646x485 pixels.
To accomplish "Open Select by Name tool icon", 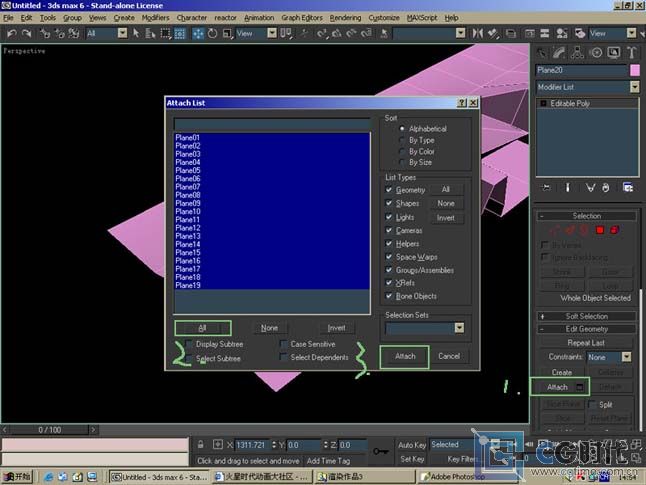I will pyautogui.click(x=150, y=33).
